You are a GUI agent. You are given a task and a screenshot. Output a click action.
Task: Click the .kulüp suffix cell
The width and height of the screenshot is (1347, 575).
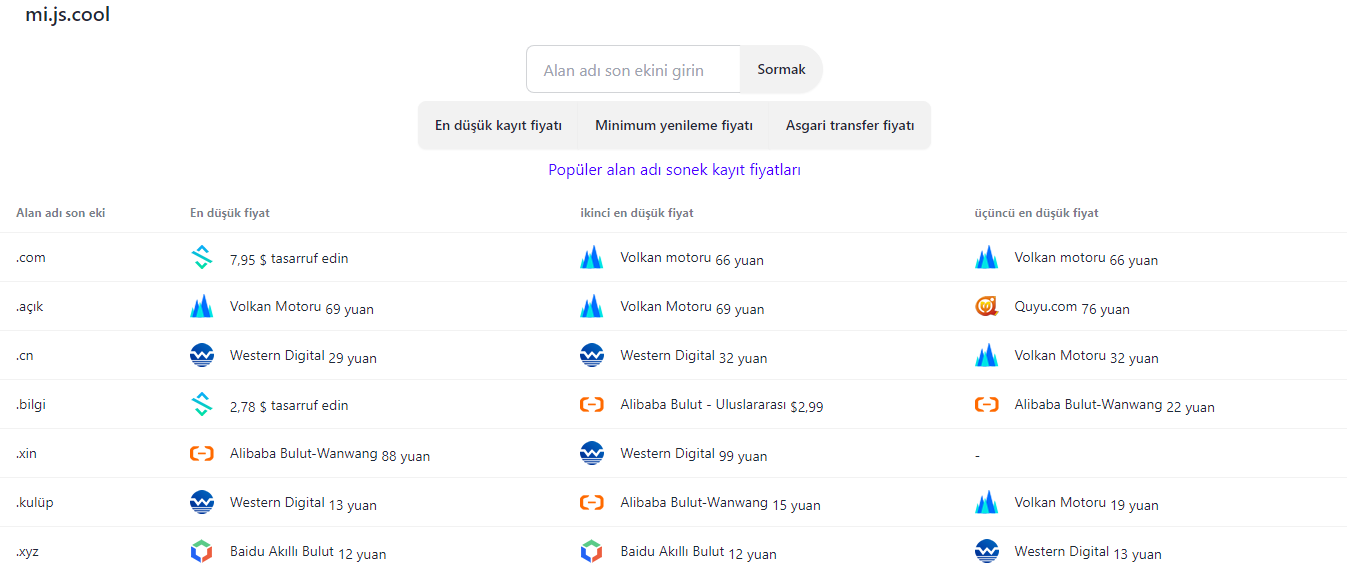click(x=35, y=503)
